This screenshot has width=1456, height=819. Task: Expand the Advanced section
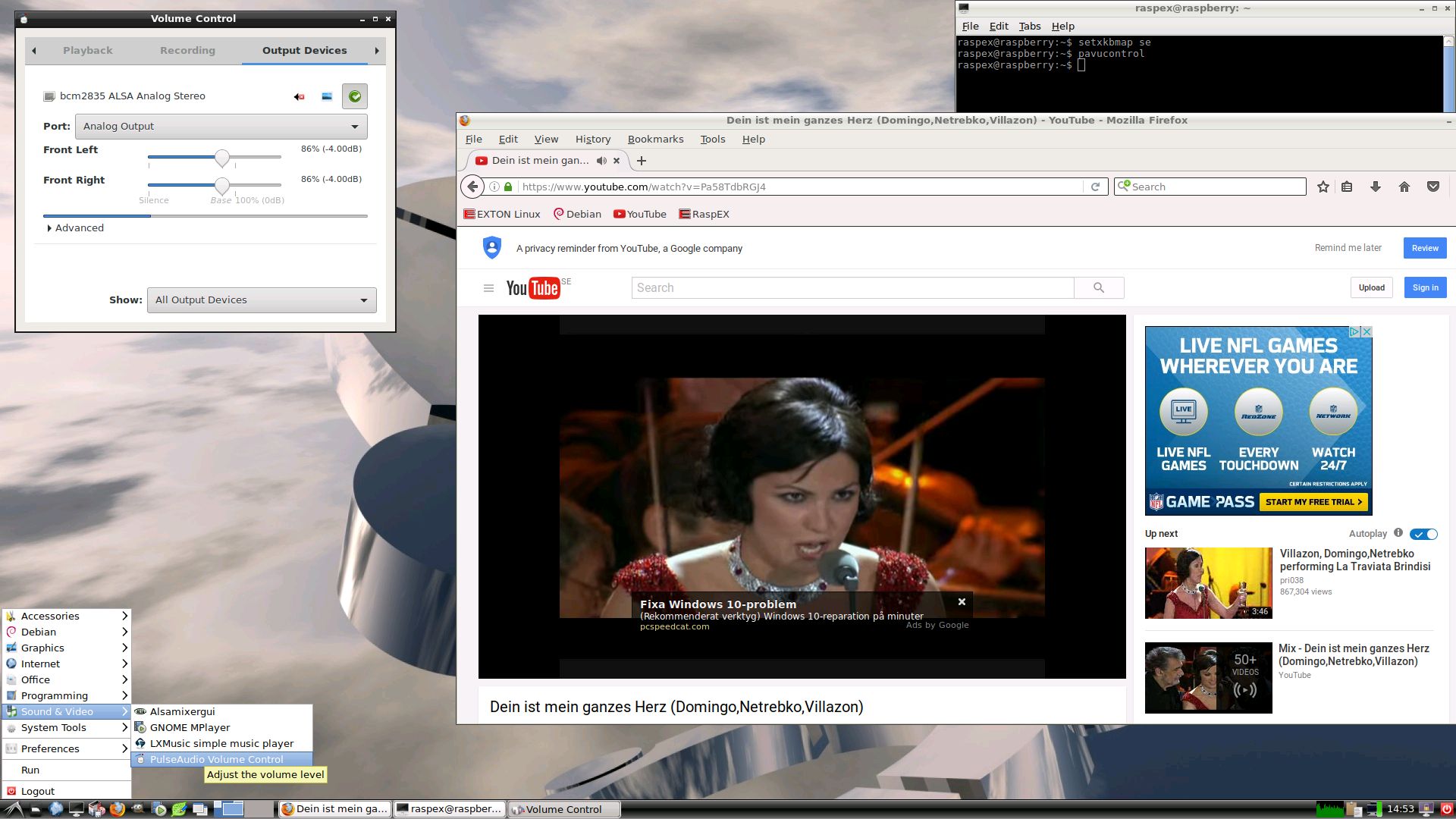[x=75, y=228]
